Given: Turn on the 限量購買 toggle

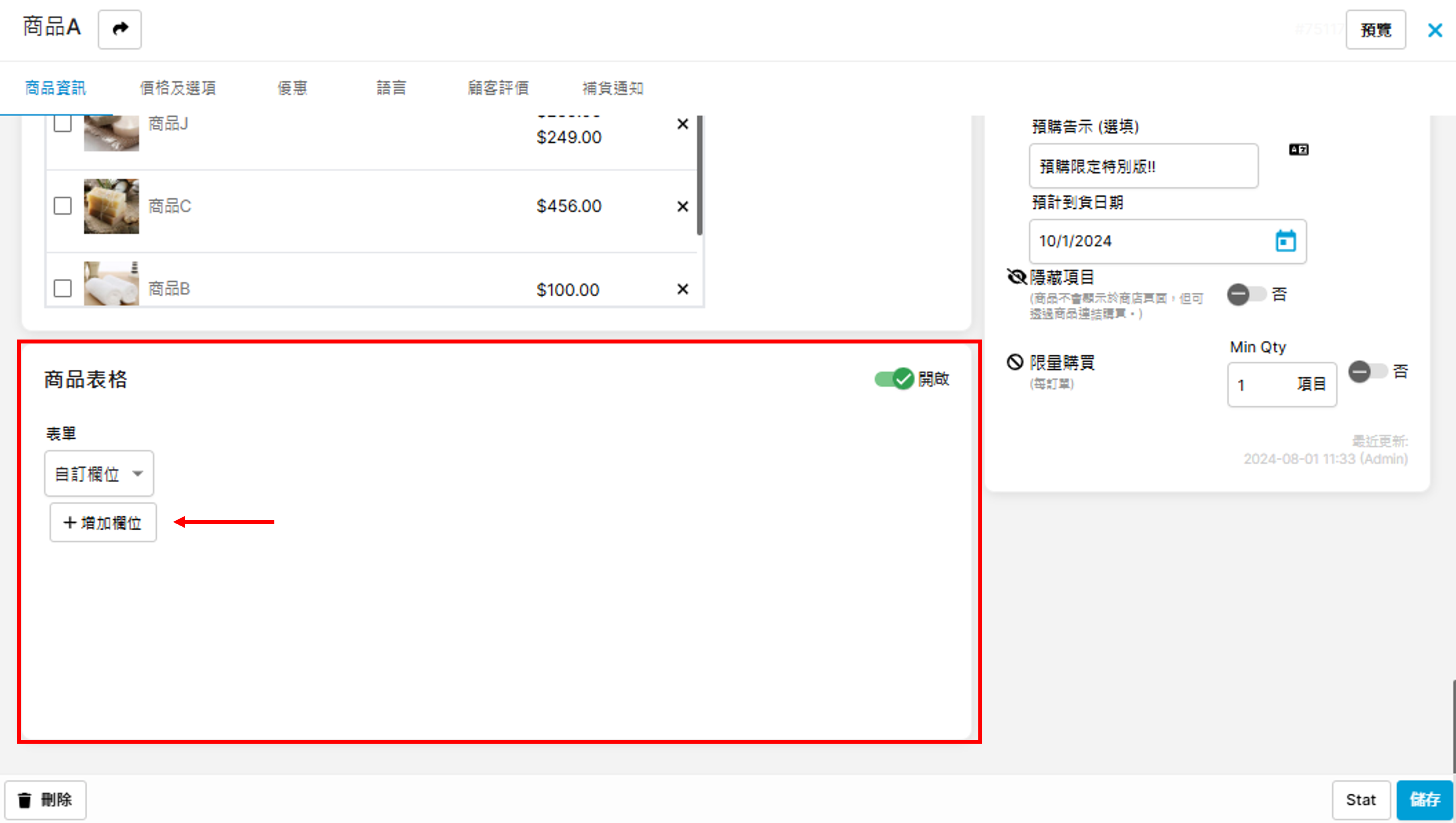Looking at the screenshot, I should click(1367, 372).
